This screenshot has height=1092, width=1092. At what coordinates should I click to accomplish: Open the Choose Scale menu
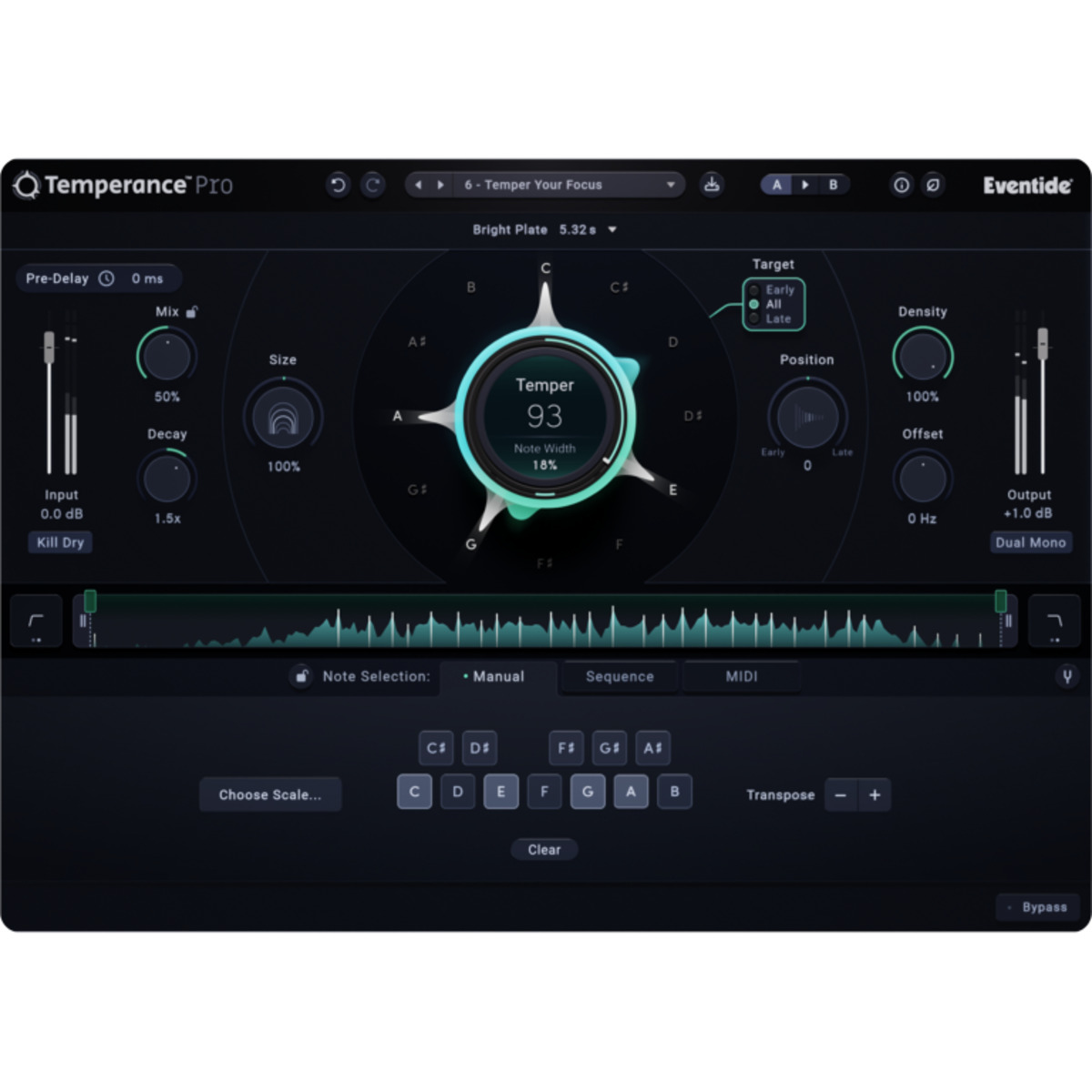tap(270, 794)
